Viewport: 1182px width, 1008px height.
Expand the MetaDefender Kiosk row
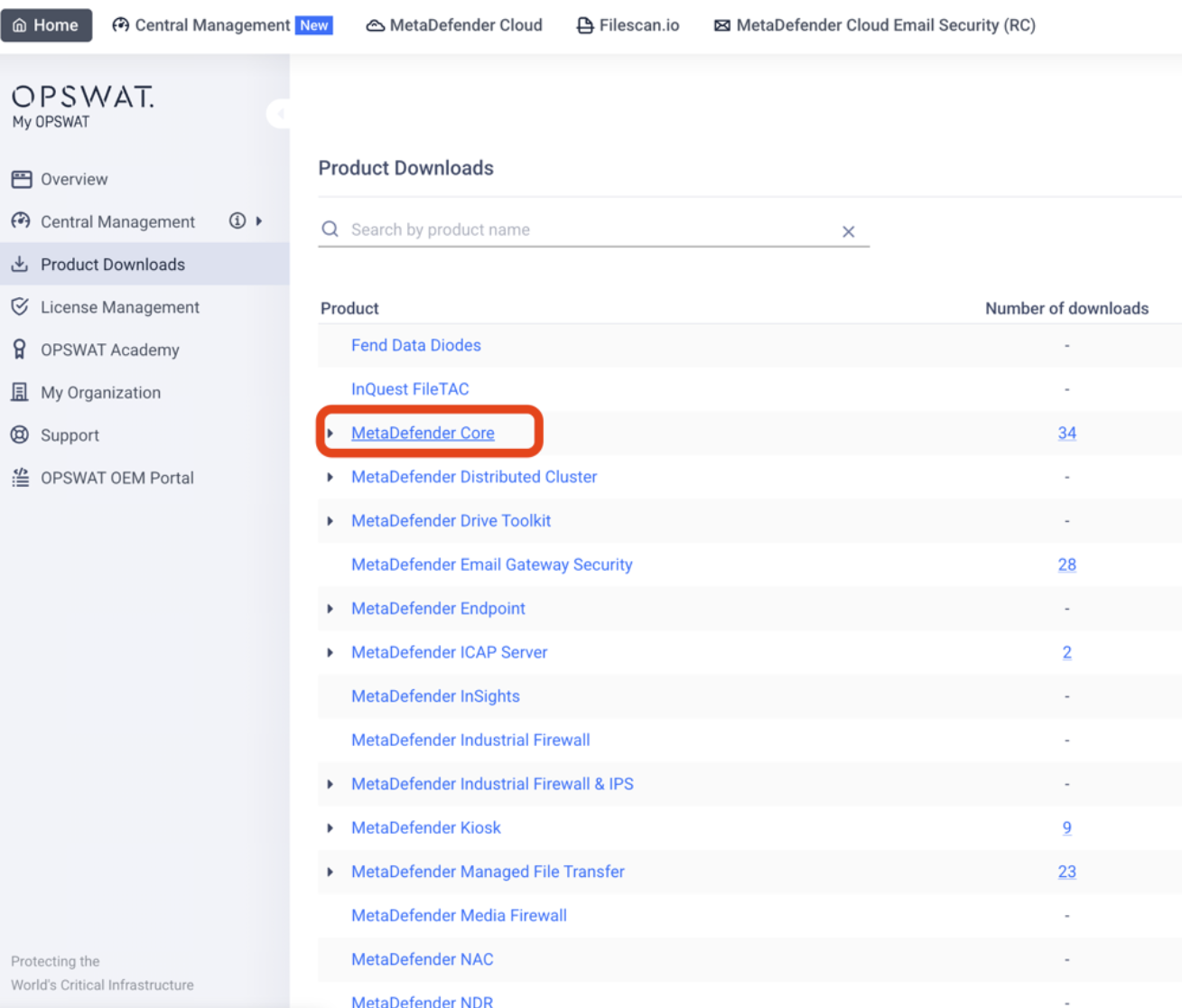coord(330,828)
